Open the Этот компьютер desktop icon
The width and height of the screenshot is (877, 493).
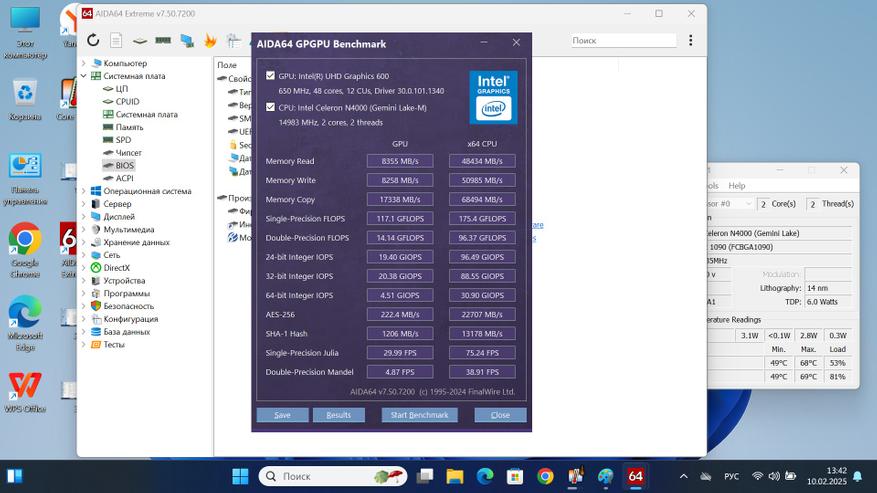25,32
